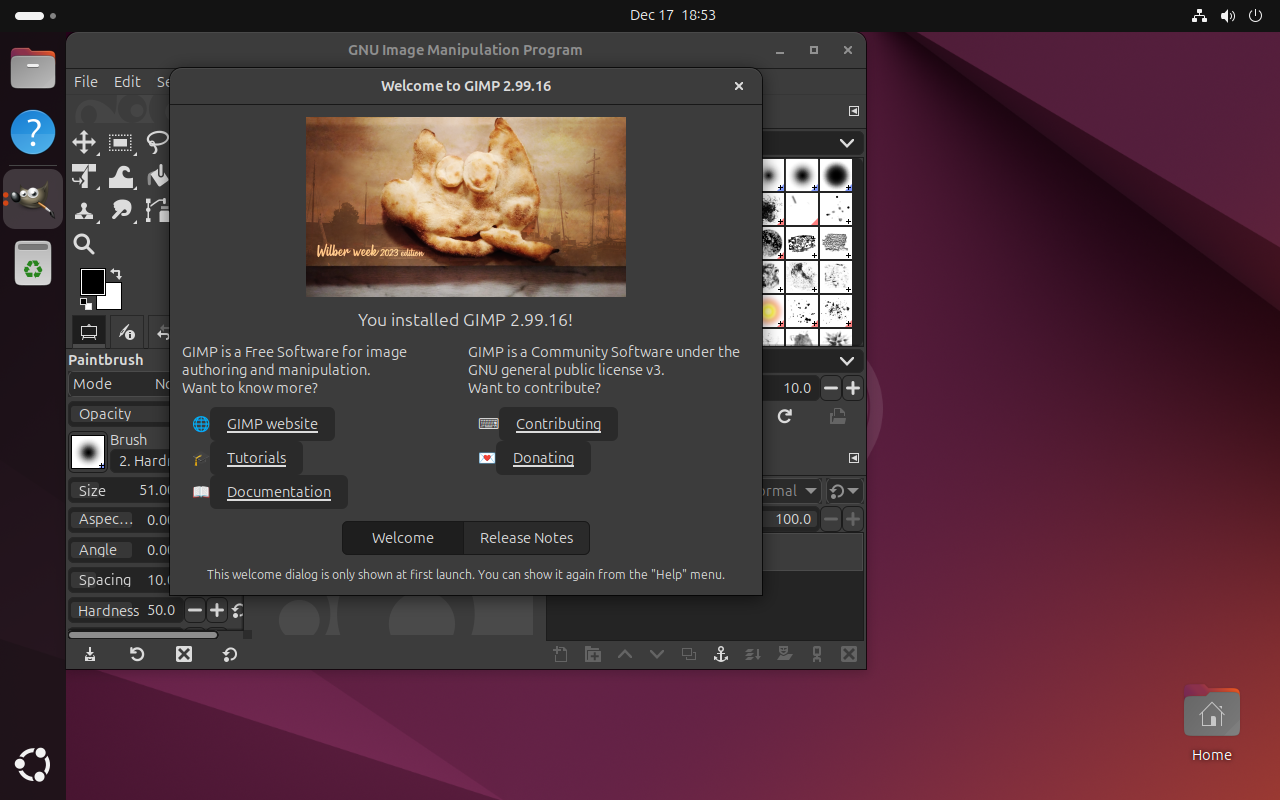Reset Hardness to brush default
Screen dimensions: 1280x800
pos(237,610)
